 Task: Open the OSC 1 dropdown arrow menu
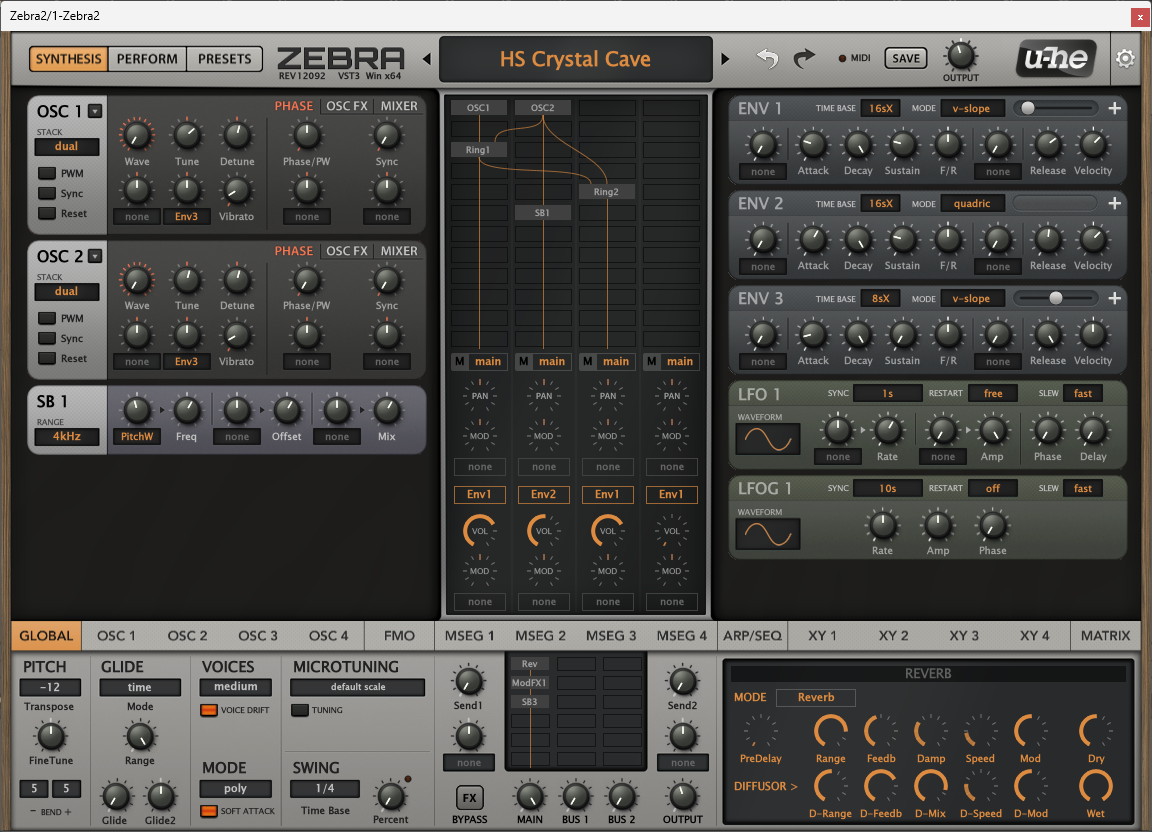pyautogui.click(x=95, y=111)
